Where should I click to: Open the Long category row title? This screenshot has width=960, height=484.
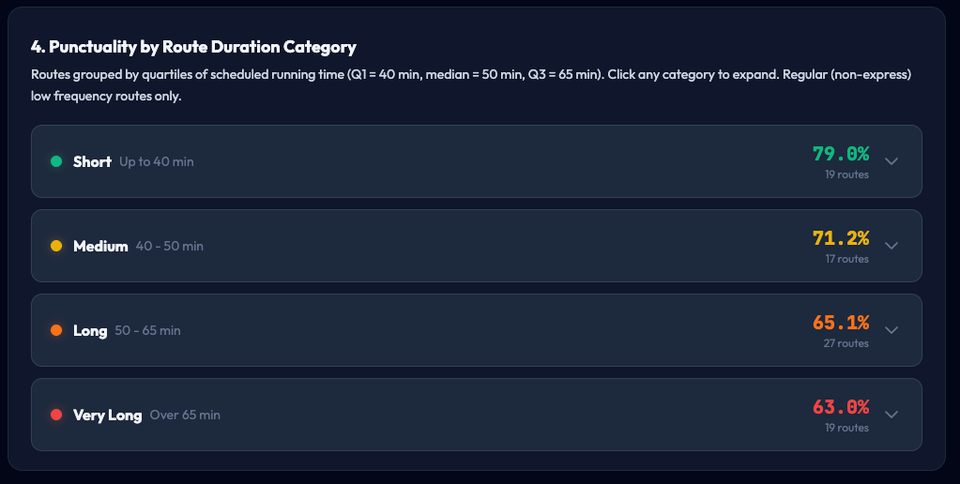[90, 330]
